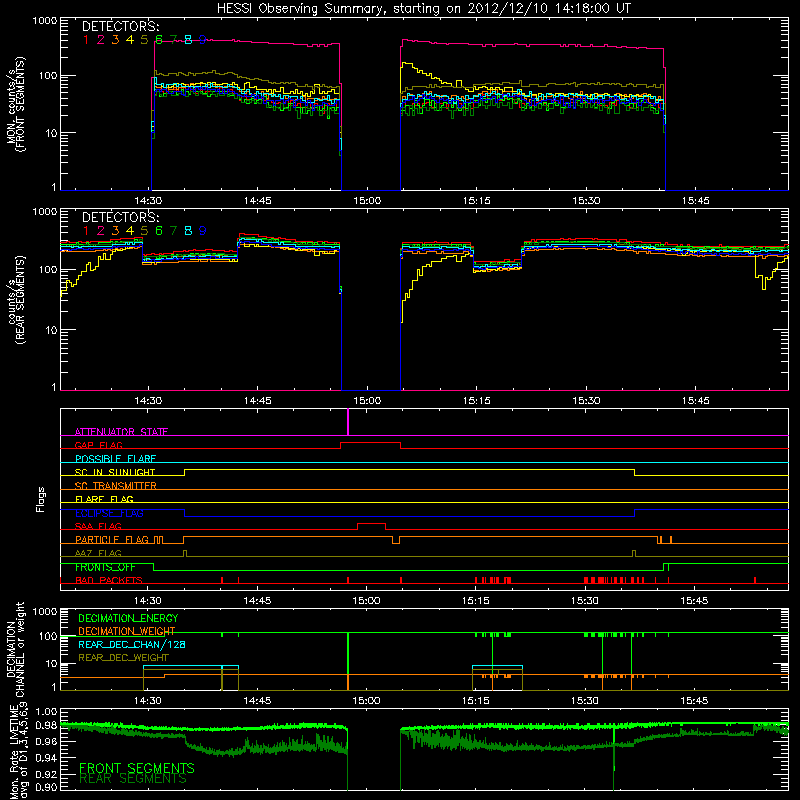Click MON. counts/s (FRONT SEGMENTS) axis title
This screenshot has width=800, height=800.
(16, 104)
